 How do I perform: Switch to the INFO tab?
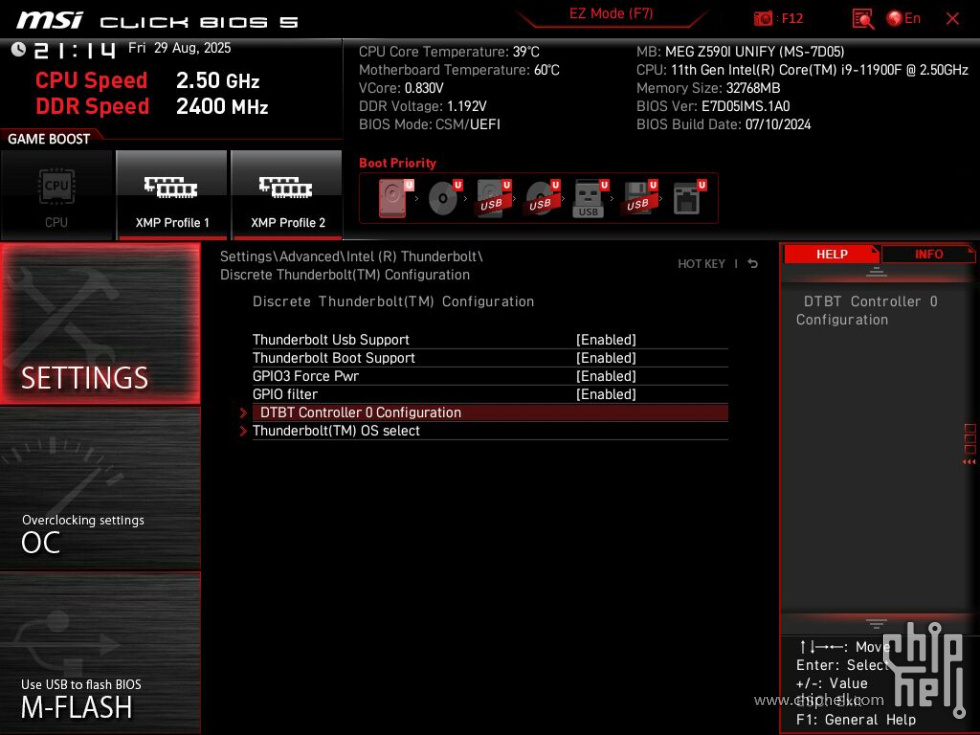coord(929,254)
